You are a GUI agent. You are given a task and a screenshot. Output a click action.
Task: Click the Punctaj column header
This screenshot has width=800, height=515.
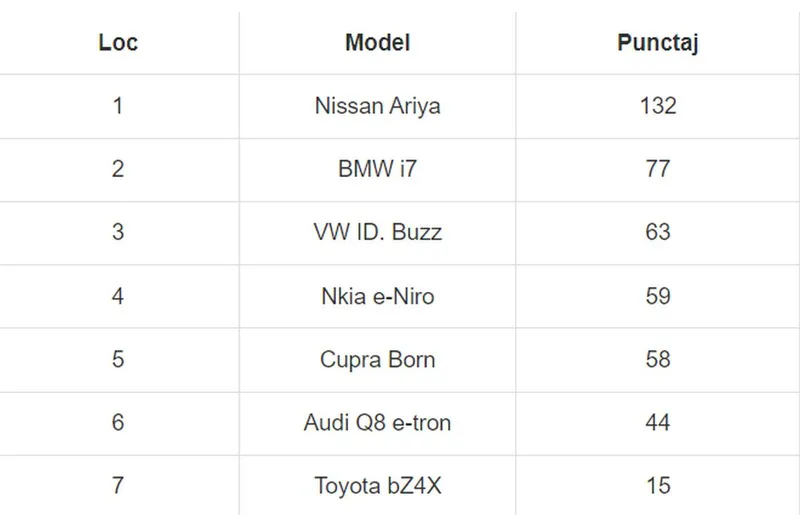coord(657,43)
